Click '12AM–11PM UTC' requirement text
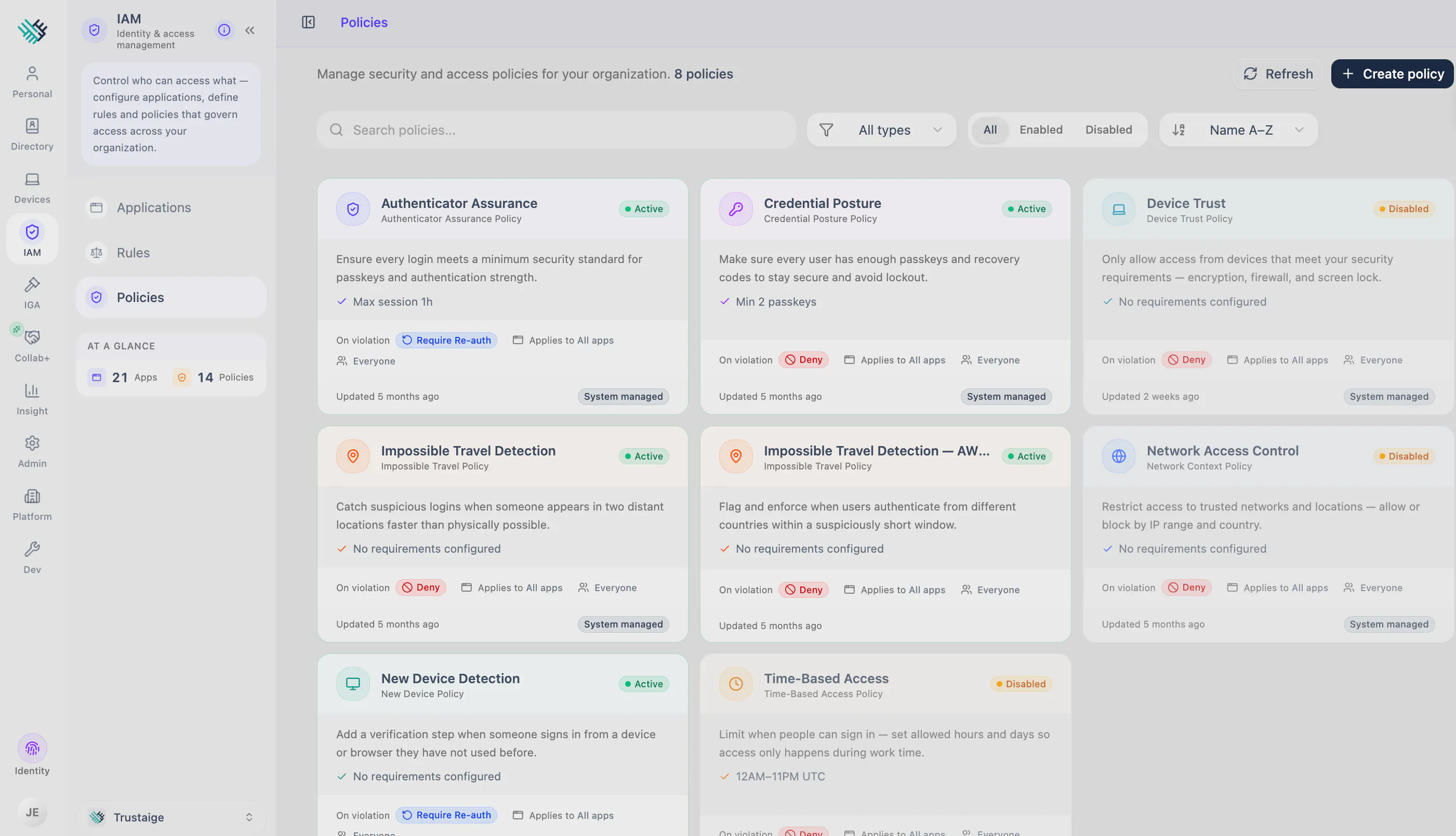The height and width of the screenshot is (836, 1456). (x=780, y=776)
